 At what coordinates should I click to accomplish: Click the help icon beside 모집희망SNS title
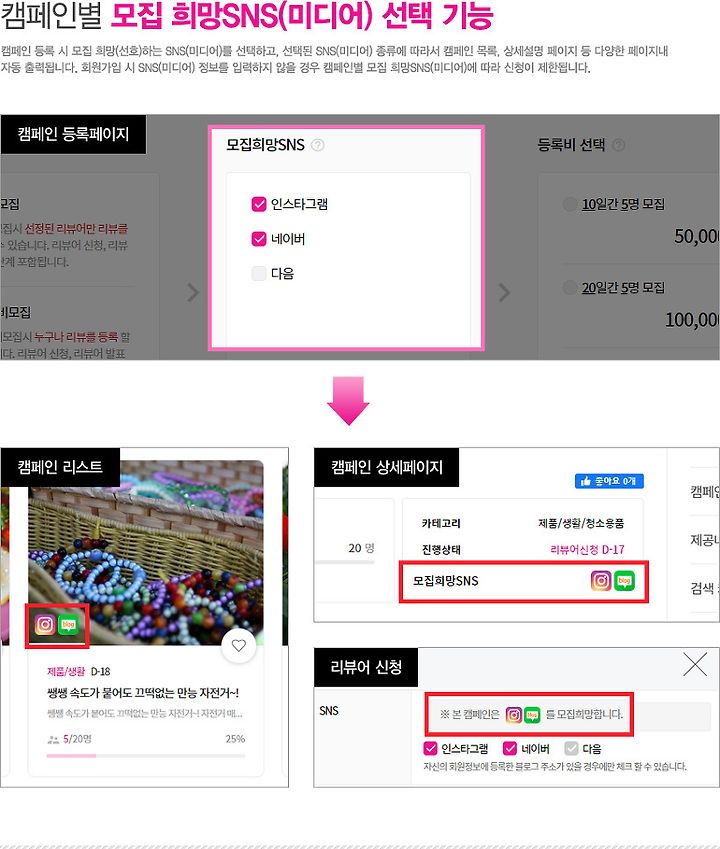click(x=318, y=145)
